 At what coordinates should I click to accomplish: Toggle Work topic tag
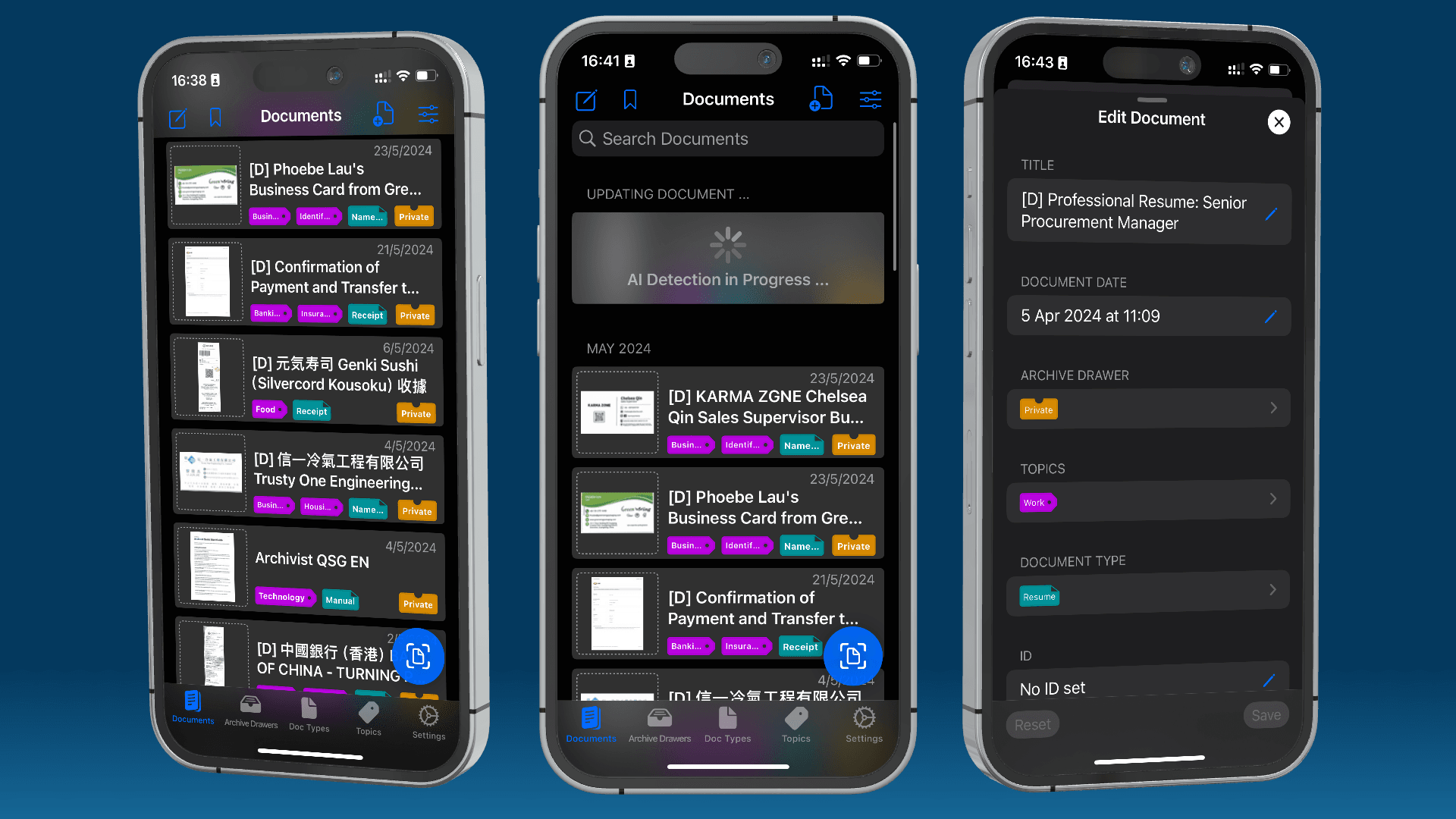(1035, 502)
